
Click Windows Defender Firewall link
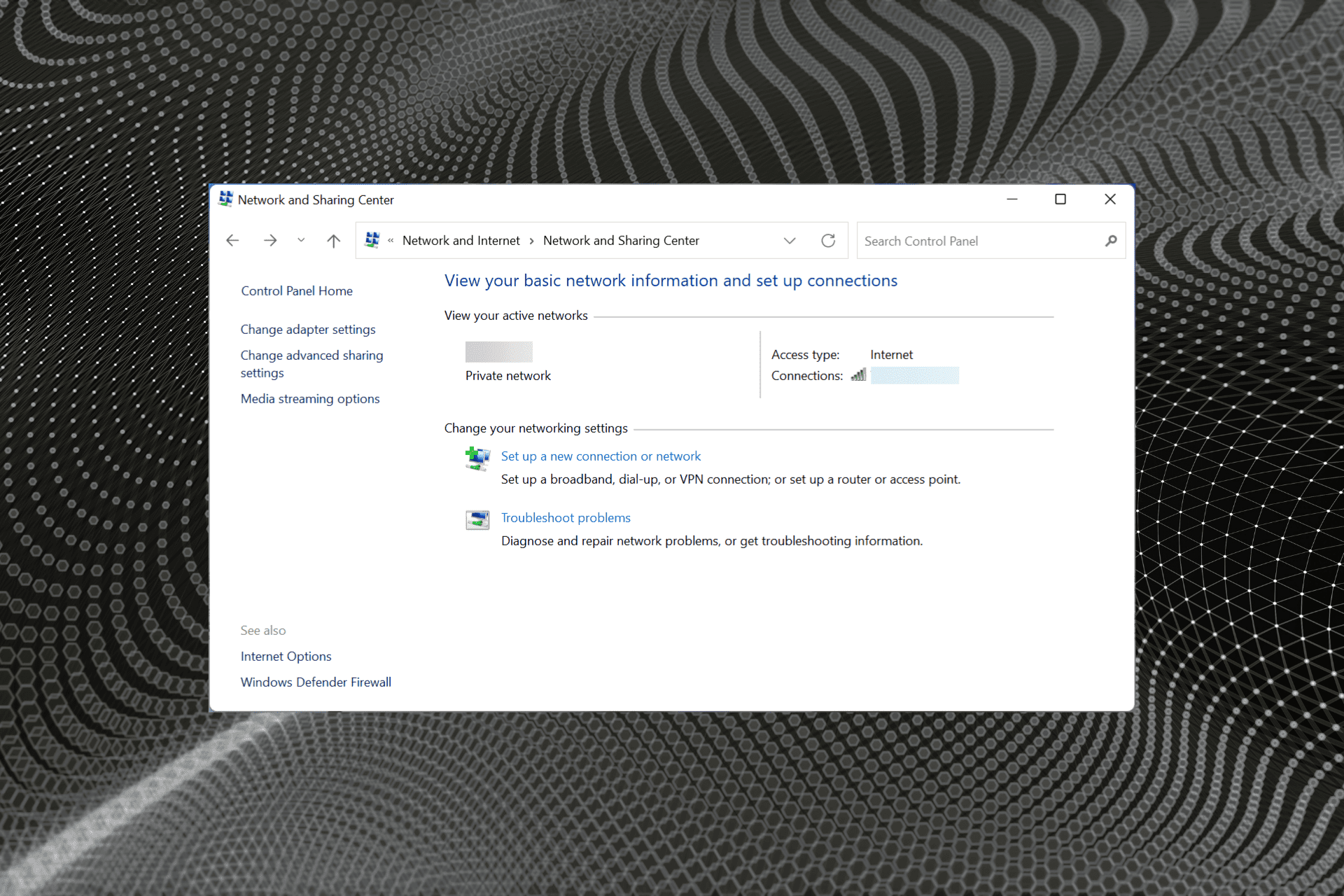click(316, 681)
